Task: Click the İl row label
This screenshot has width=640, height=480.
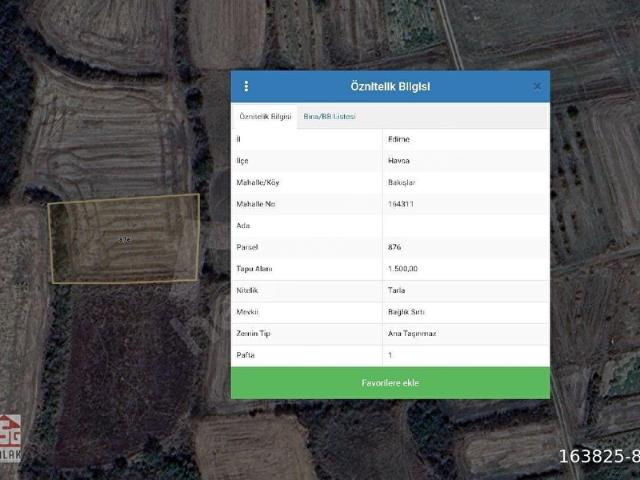Action: [x=238, y=139]
